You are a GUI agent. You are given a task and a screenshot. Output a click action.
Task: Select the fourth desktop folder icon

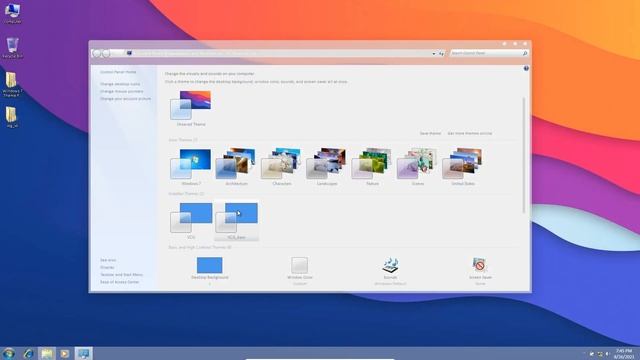[x=12, y=118]
